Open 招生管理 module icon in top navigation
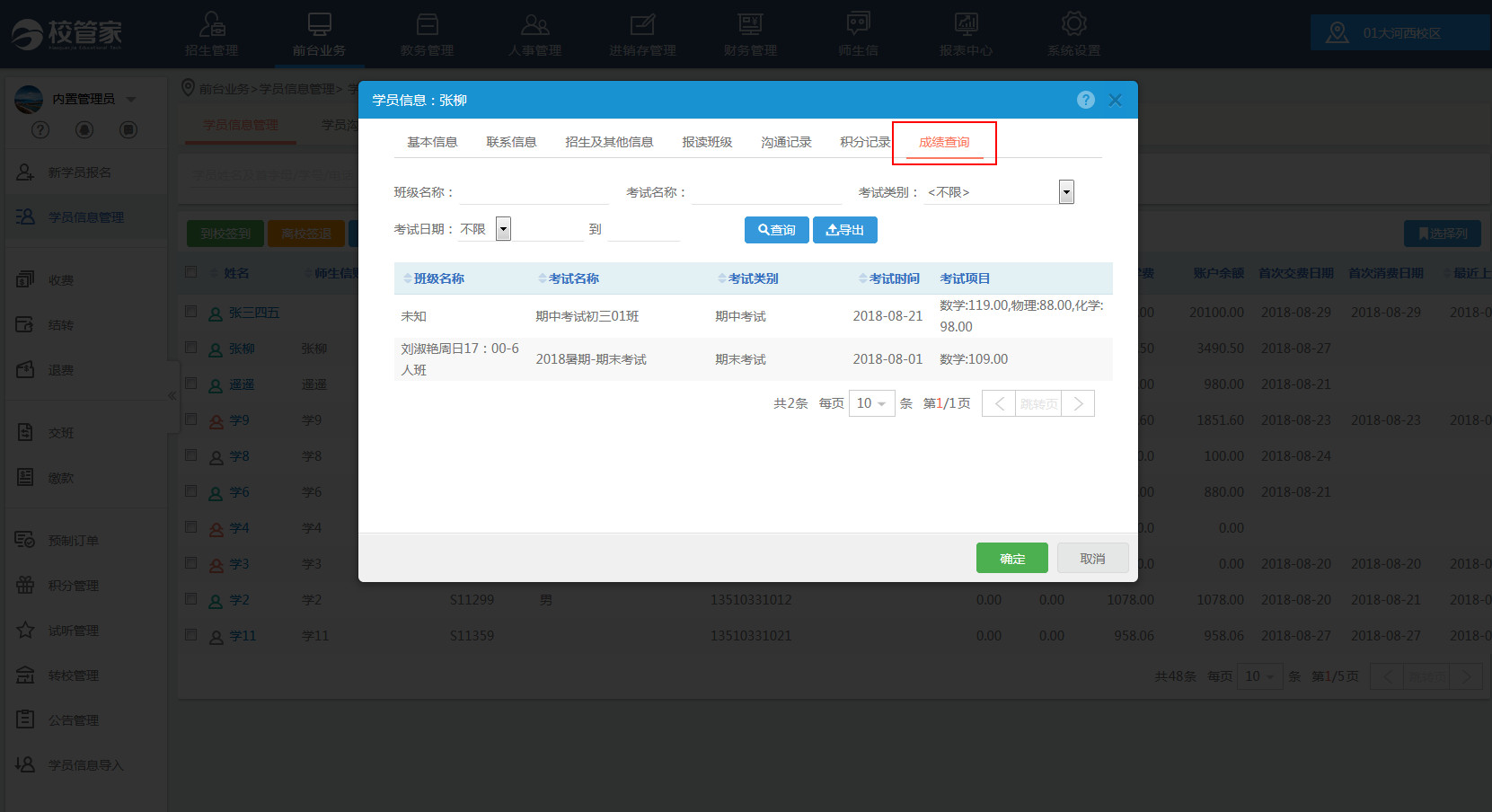The height and width of the screenshot is (812, 1492). click(x=212, y=24)
